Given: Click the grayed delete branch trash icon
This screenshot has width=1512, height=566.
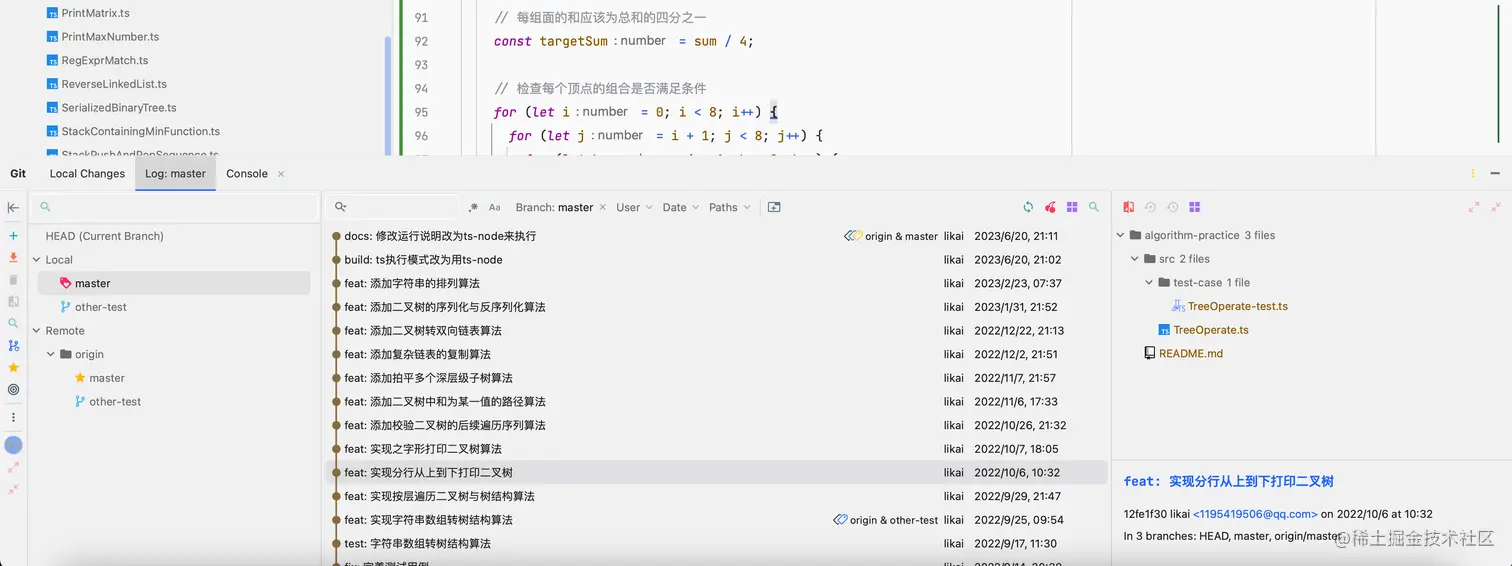Looking at the screenshot, I should [x=13, y=279].
